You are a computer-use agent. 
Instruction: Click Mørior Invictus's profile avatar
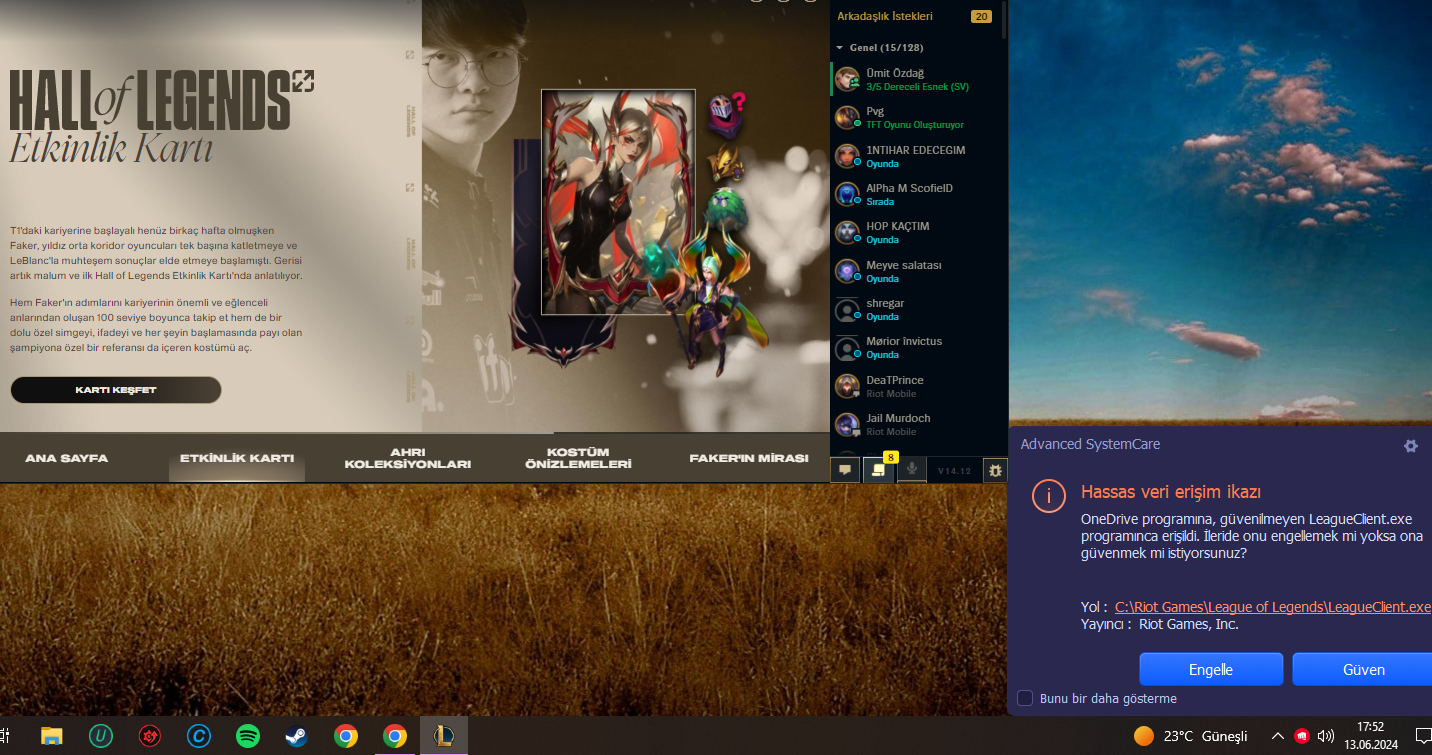847,347
